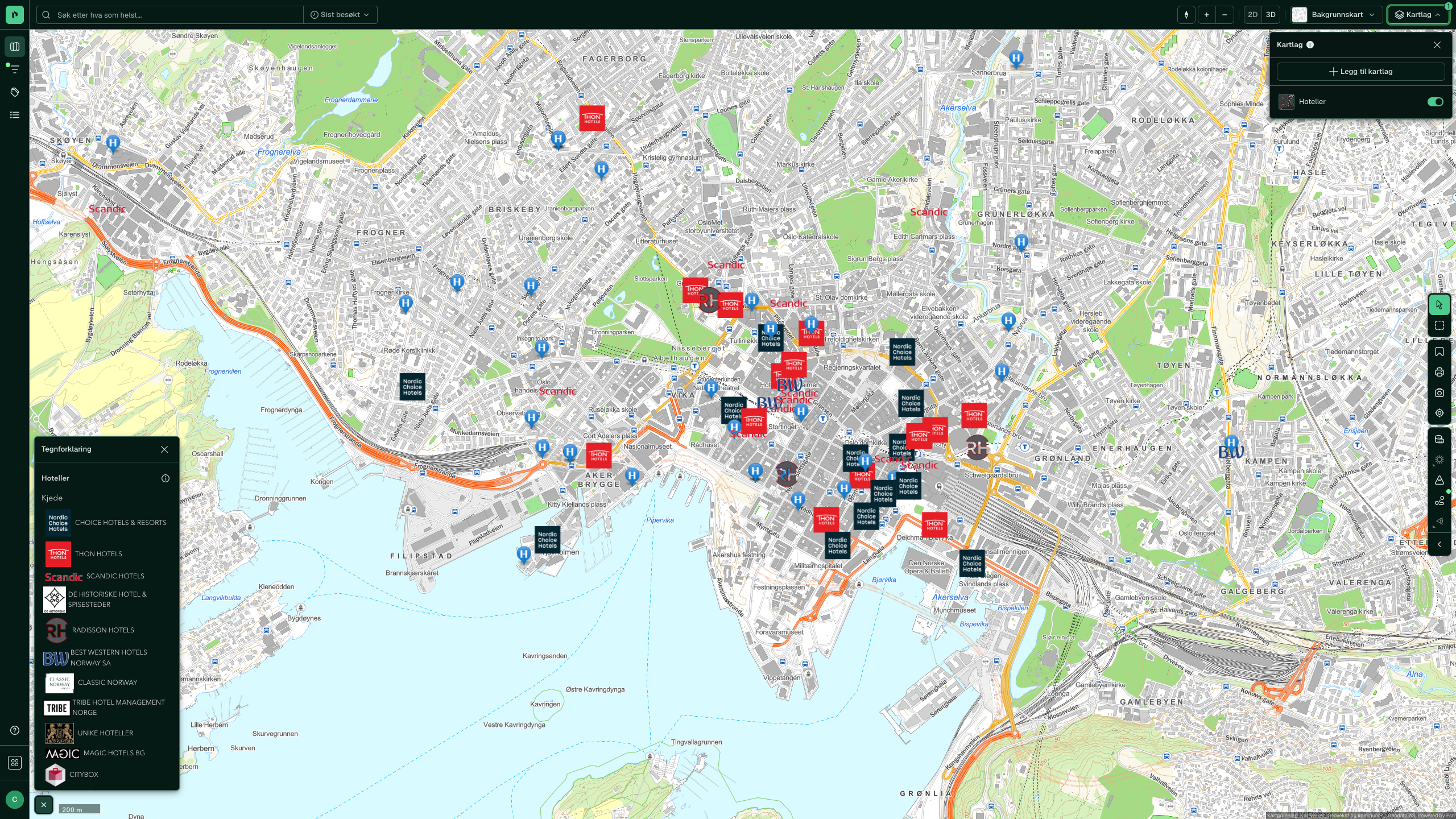This screenshot has height=819, width=1456.
Task: Click Legg til kartlag button
Action: 1360,72
